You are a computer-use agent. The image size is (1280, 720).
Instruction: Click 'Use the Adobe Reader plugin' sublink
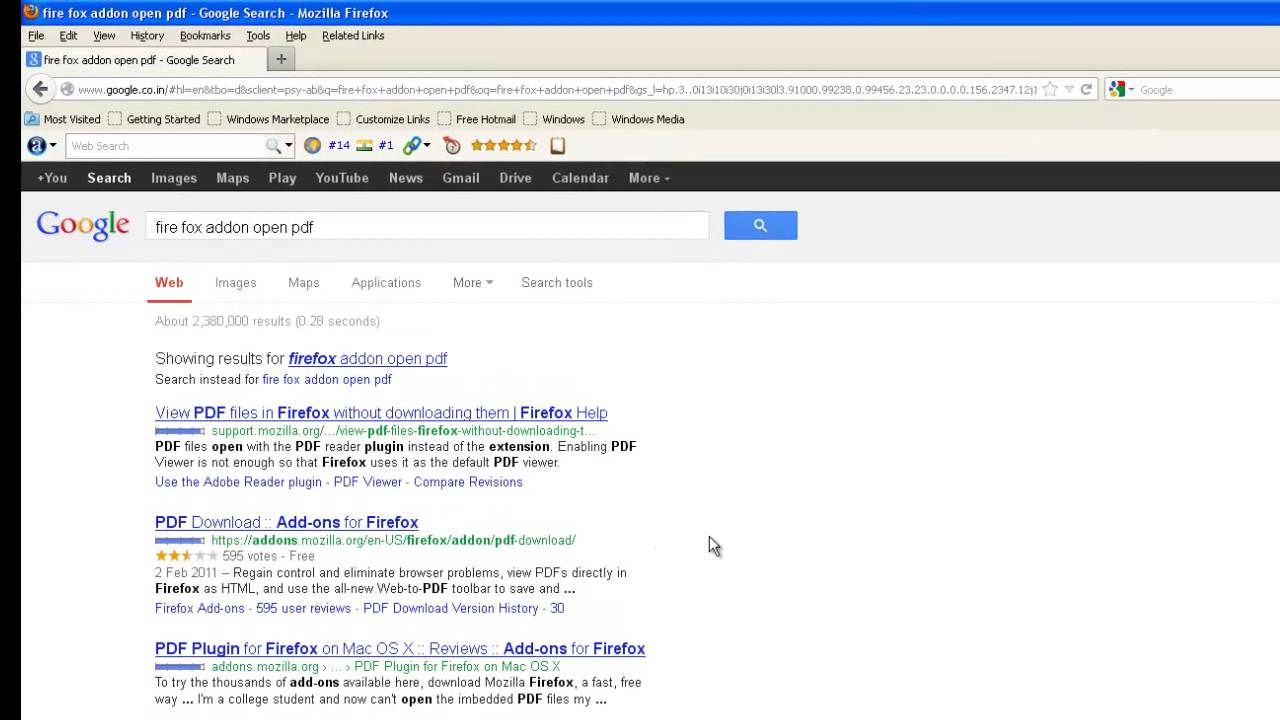click(238, 482)
